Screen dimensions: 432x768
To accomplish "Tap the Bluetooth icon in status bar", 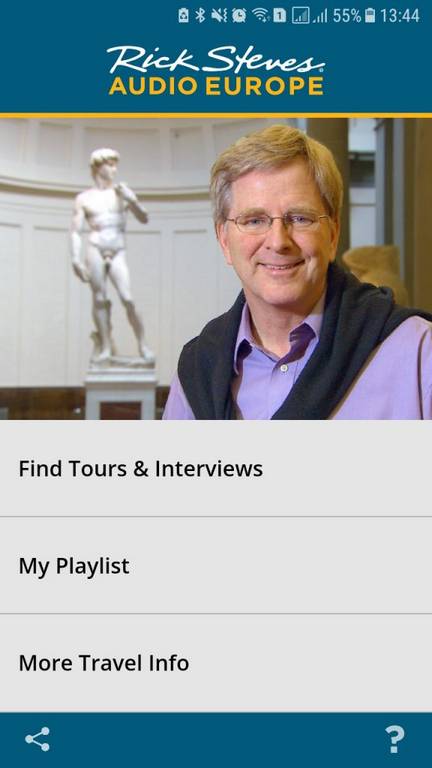I will 200,16.
